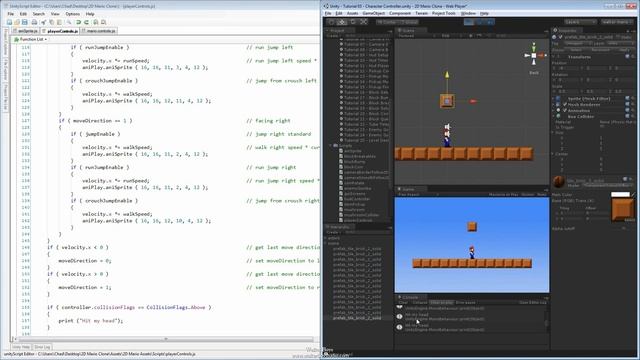Toggle the Is Trigger checkbox
640x360 pixels.
[602, 127]
